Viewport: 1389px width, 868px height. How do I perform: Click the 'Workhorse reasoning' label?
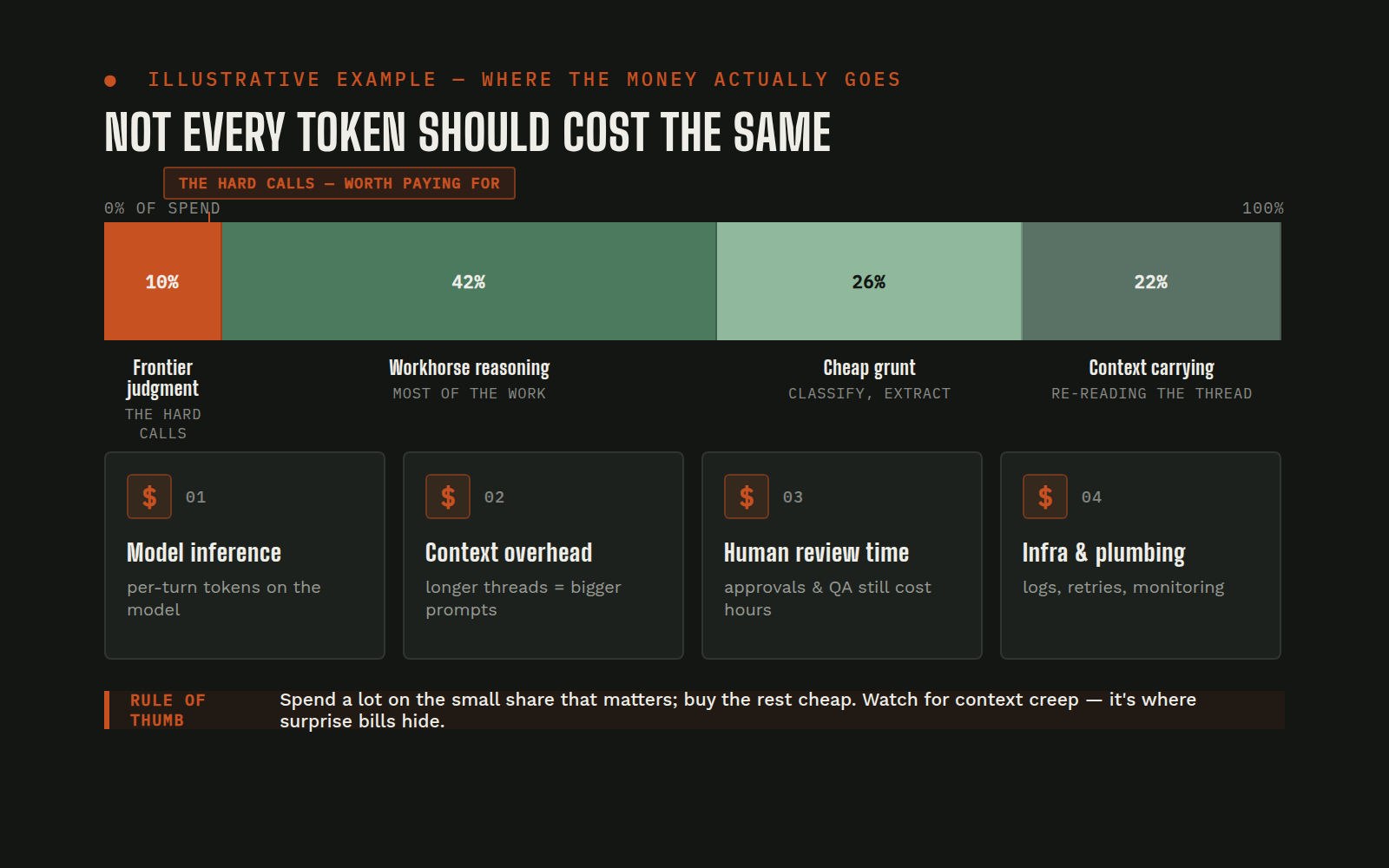pyautogui.click(x=469, y=368)
